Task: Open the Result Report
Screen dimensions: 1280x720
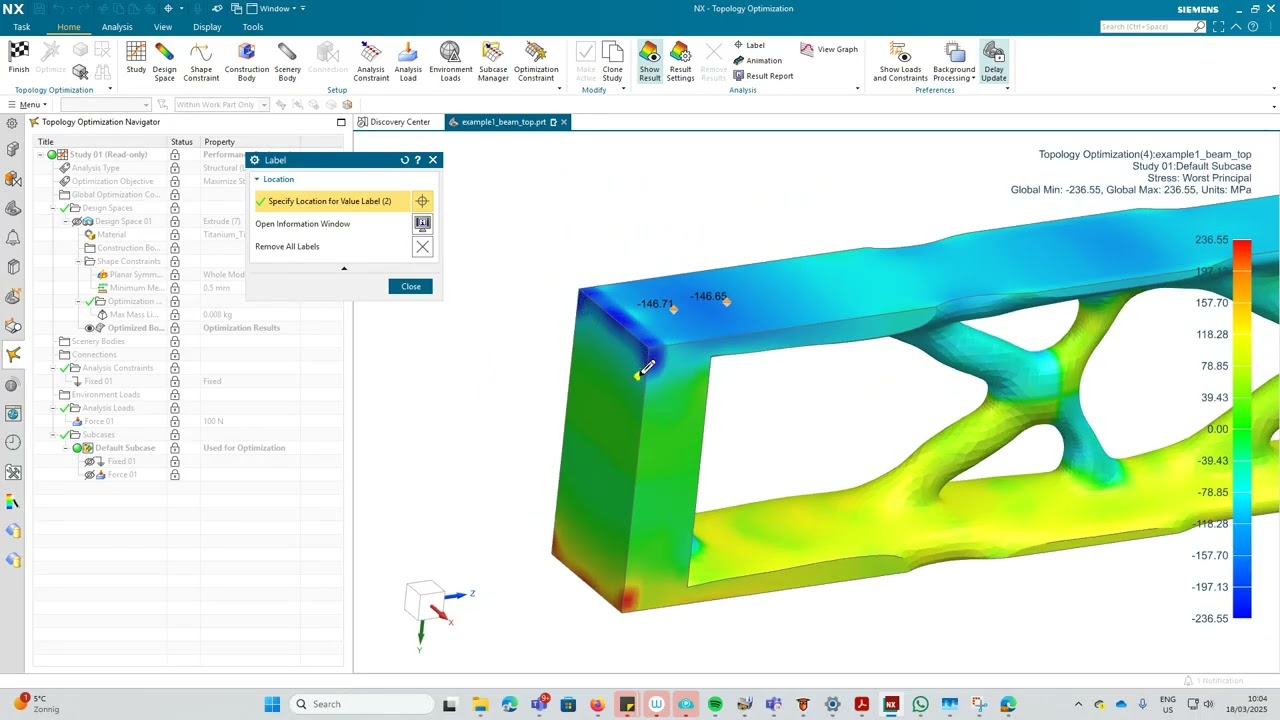Action: [x=763, y=76]
